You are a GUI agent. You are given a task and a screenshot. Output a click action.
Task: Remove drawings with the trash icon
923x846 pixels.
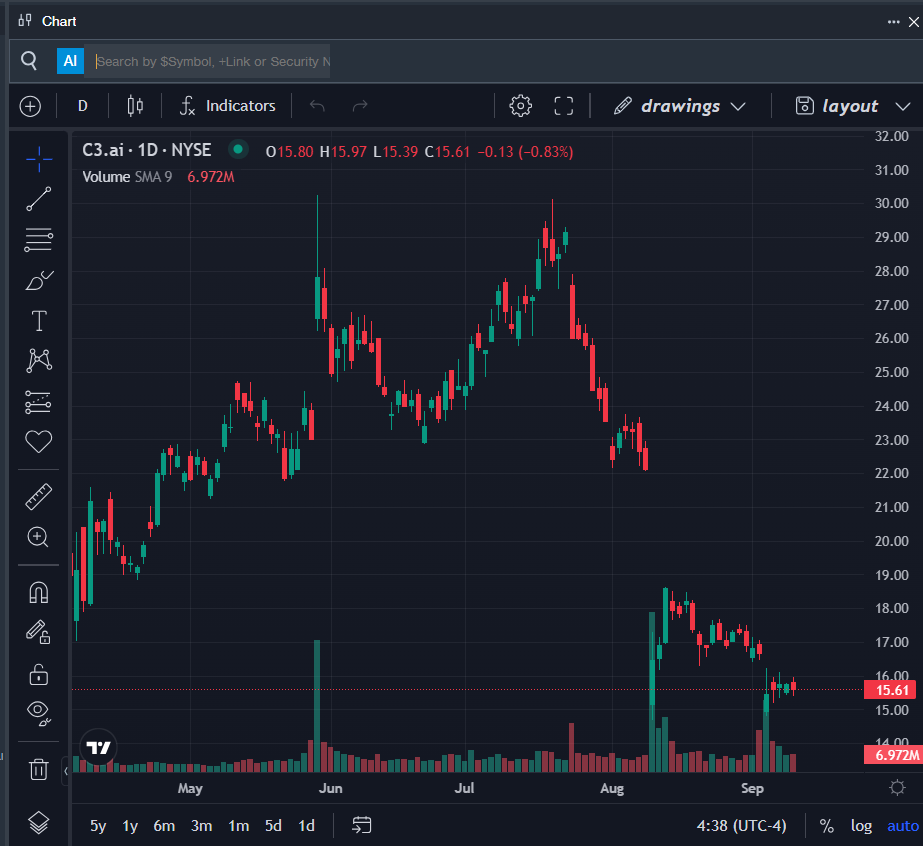pos(39,769)
